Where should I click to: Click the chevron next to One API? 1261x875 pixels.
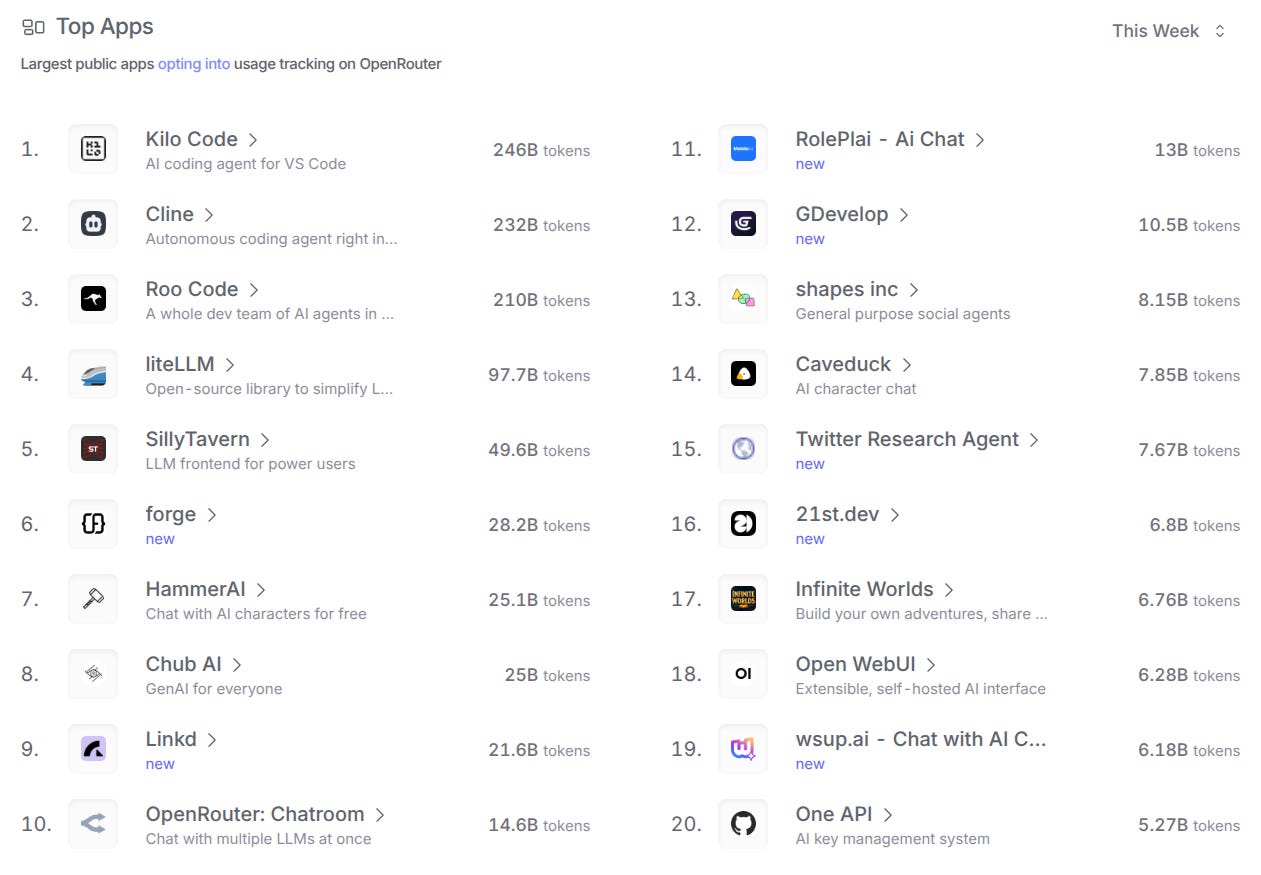[x=888, y=815]
